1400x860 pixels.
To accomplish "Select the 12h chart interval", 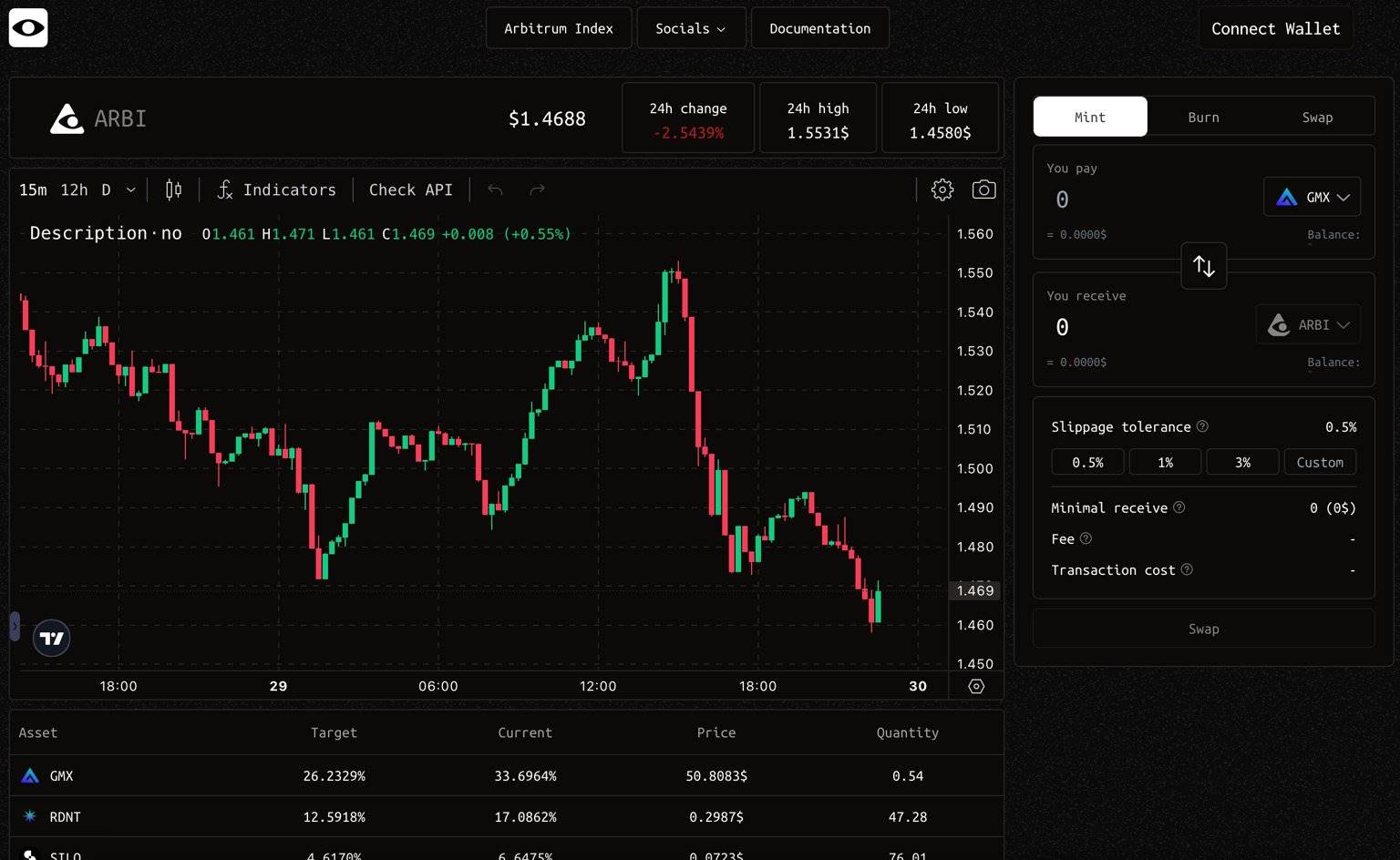I will 74,189.
